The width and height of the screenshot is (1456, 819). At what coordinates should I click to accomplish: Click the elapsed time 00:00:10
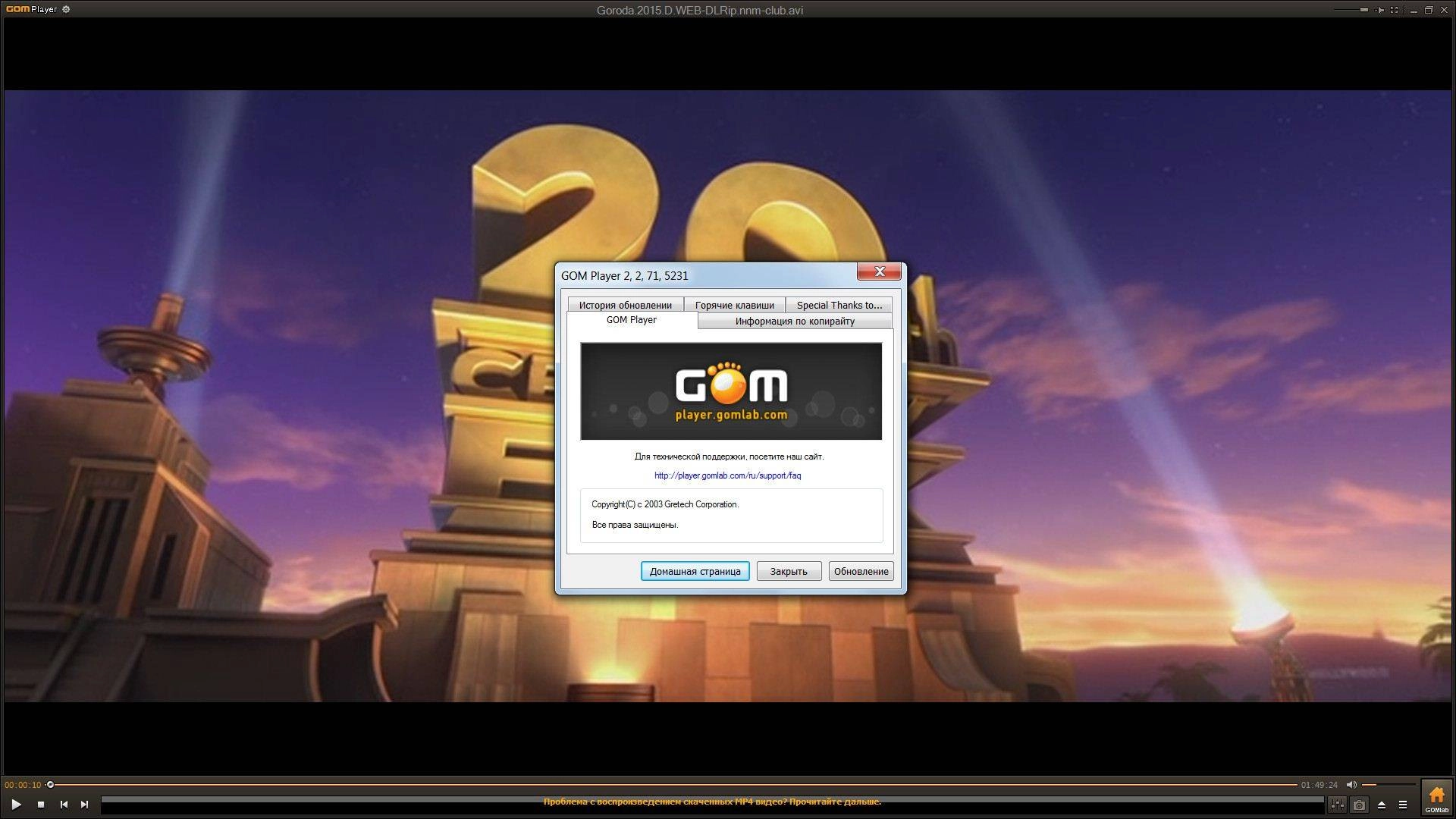click(23, 785)
